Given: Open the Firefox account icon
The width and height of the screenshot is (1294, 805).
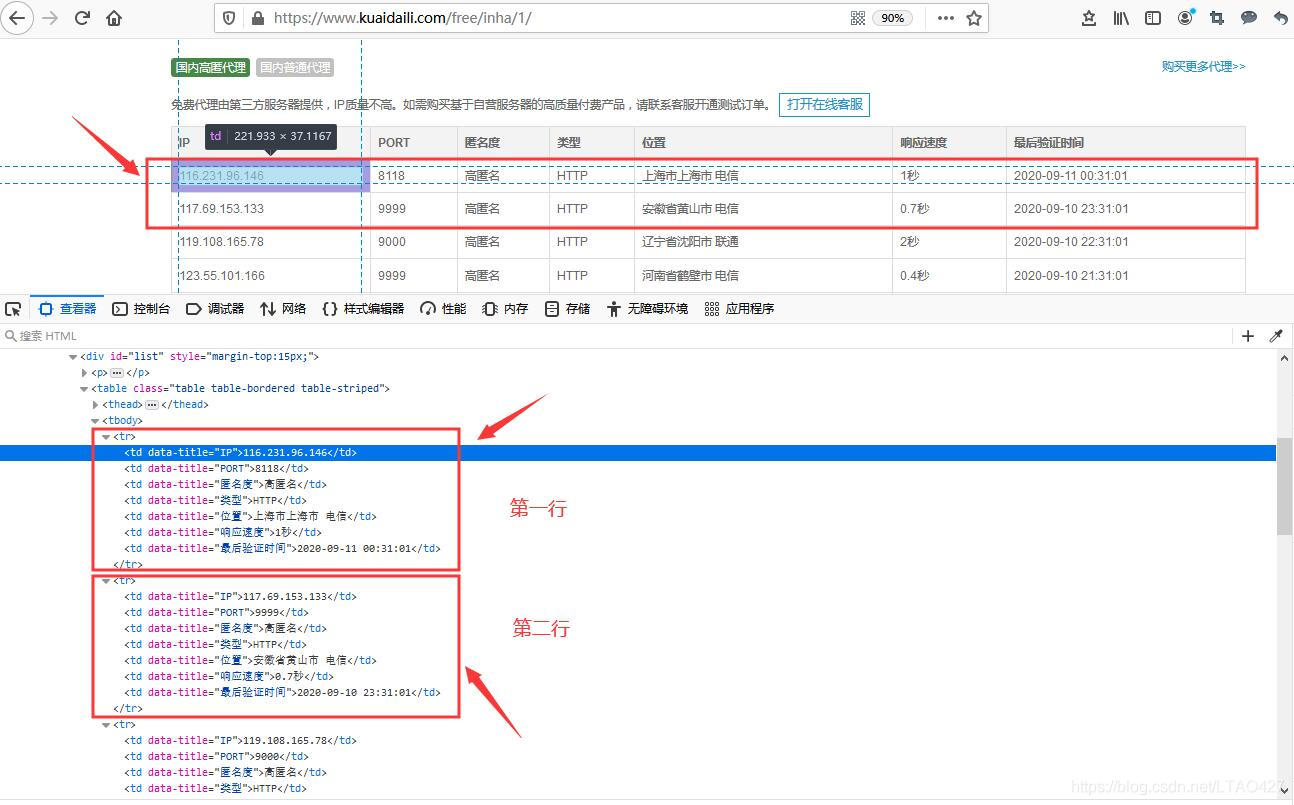Looking at the screenshot, I should 1186,17.
